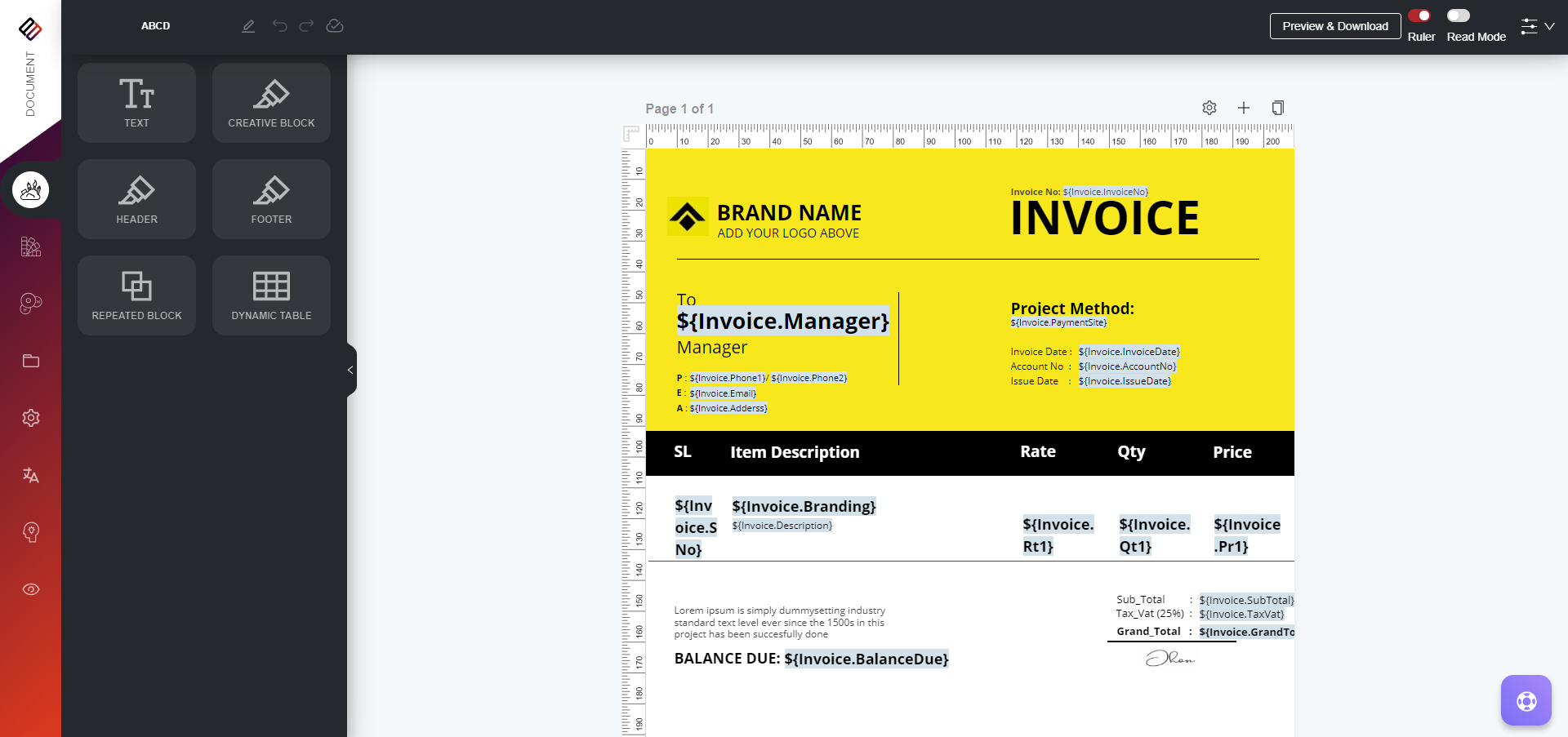Open the folder icon in left sidebar

31,361
